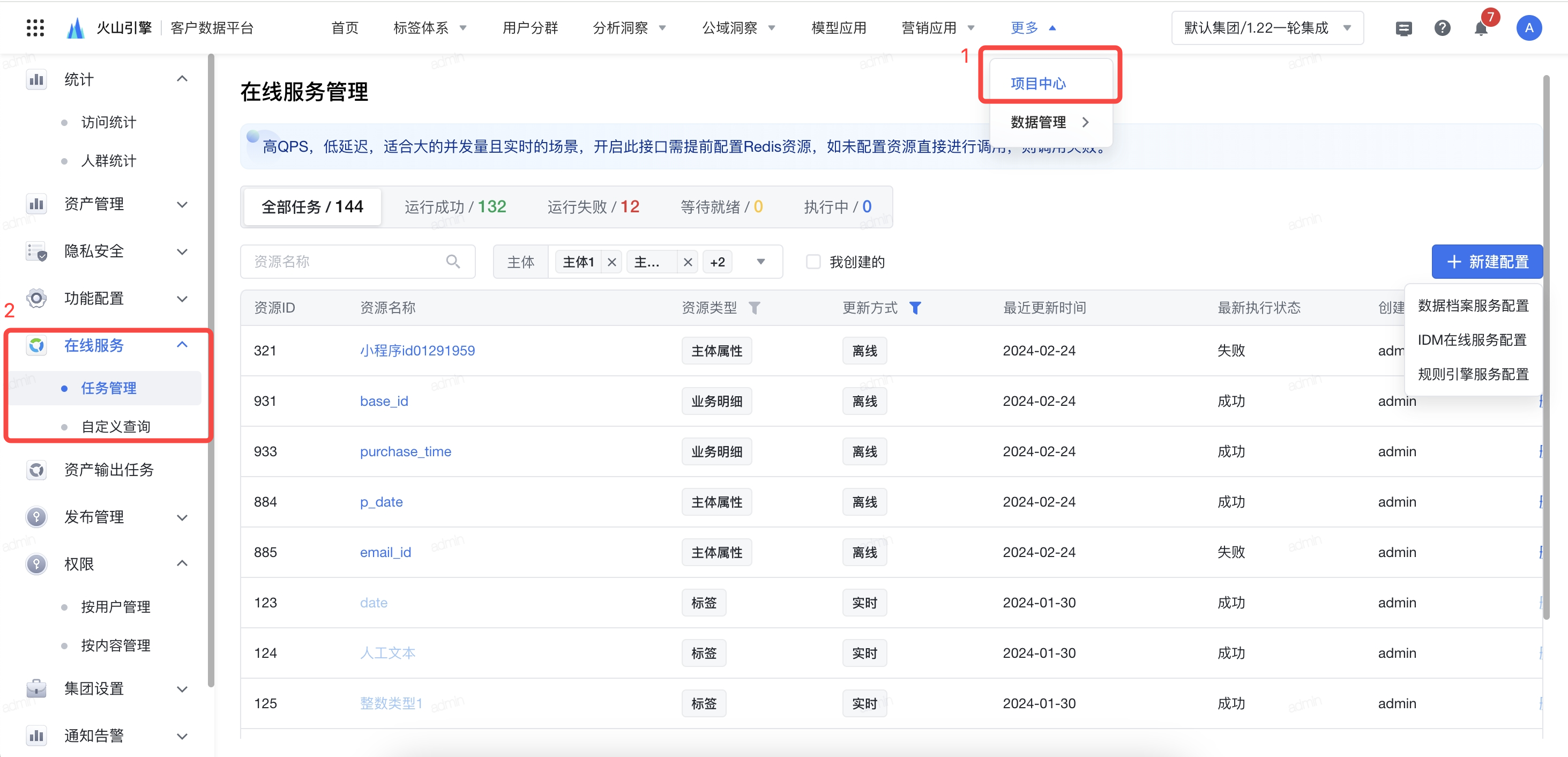Expand the 隐私安全 sidebar section

(x=182, y=251)
